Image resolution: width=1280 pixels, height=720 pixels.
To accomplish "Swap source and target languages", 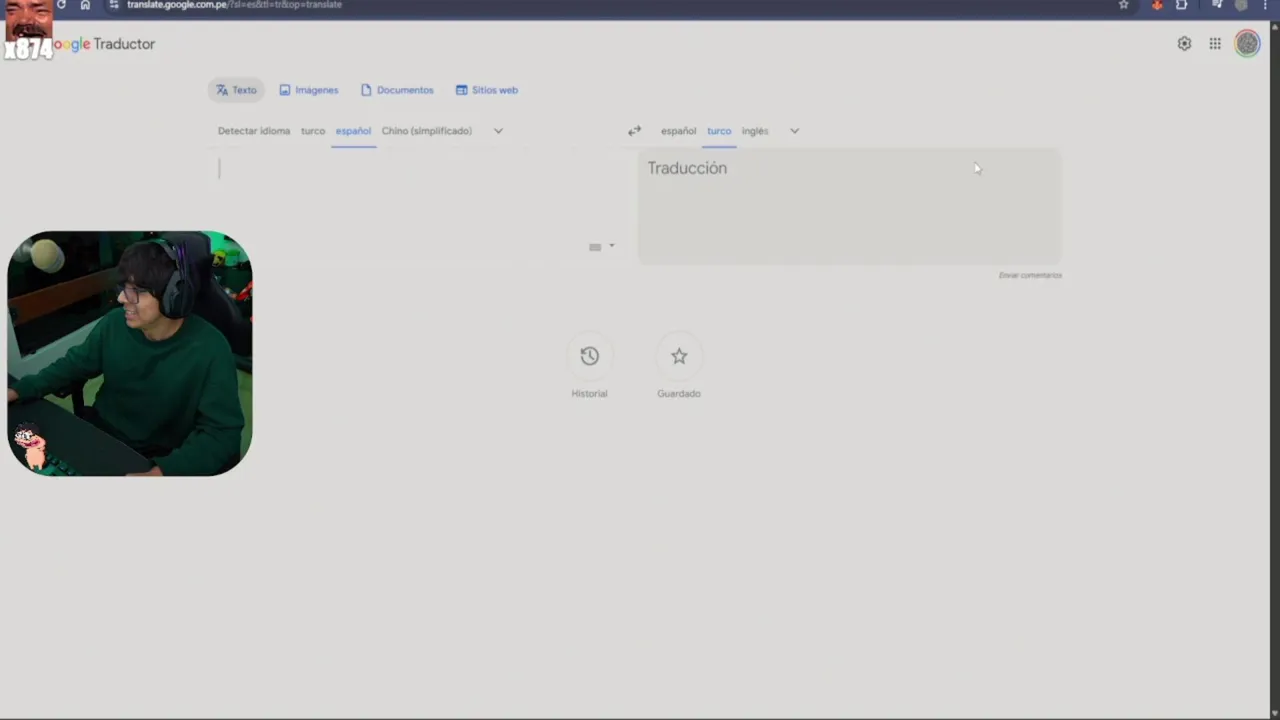I will (634, 131).
